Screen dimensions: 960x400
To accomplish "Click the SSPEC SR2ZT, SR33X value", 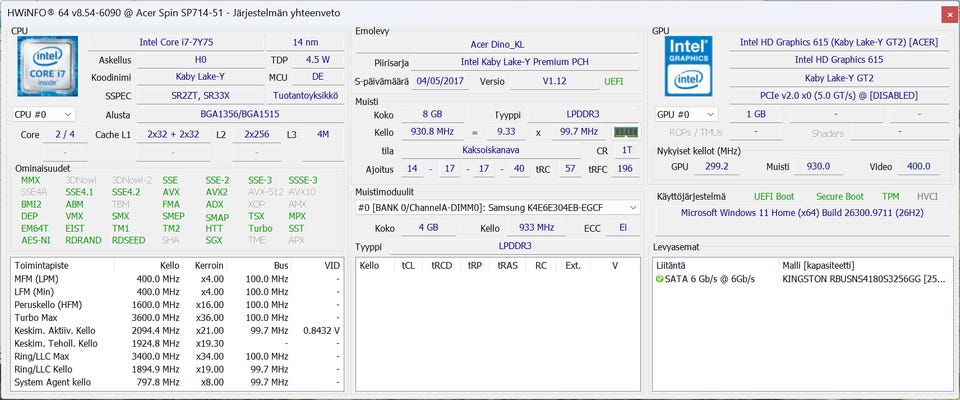I will pos(200,96).
